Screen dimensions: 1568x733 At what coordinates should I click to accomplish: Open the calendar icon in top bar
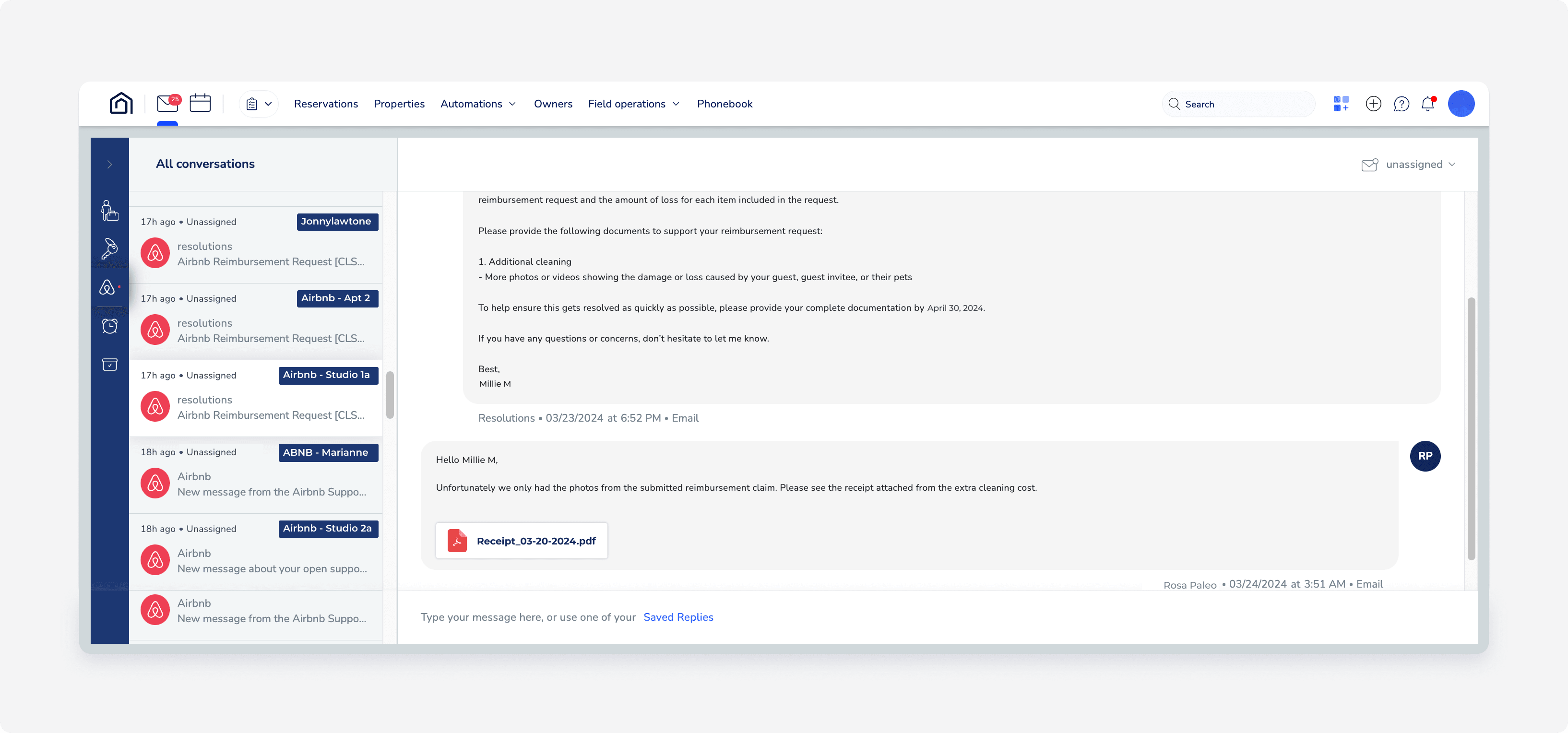click(200, 104)
